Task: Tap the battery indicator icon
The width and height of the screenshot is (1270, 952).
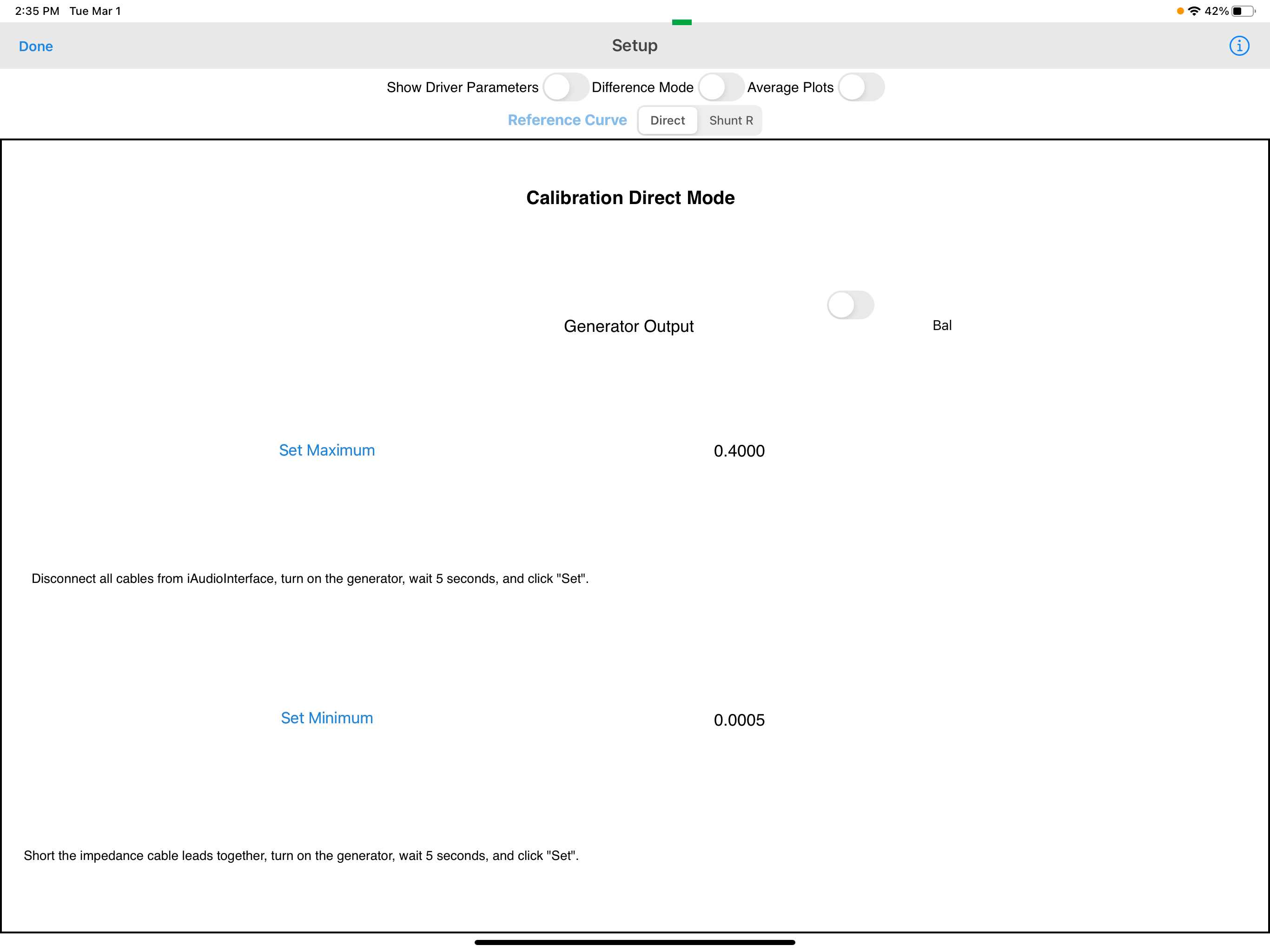Action: (x=1243, y=11)
